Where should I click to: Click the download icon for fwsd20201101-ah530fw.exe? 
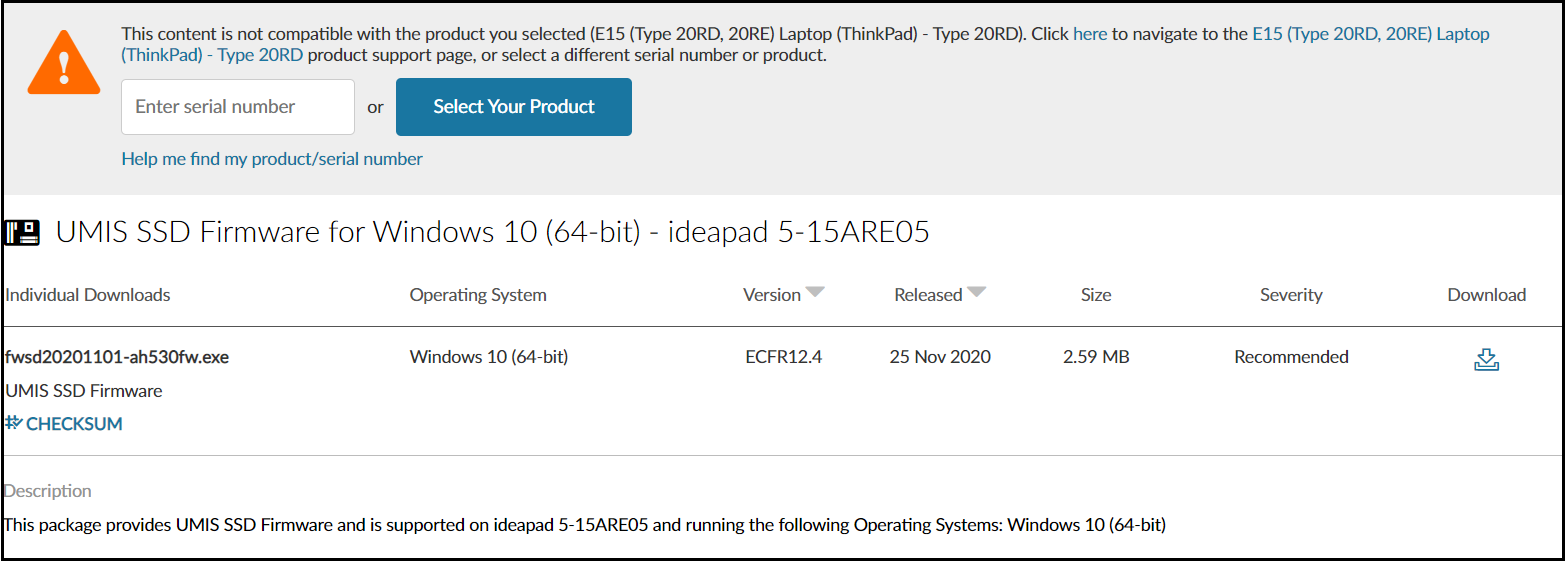coord(1486,359)
